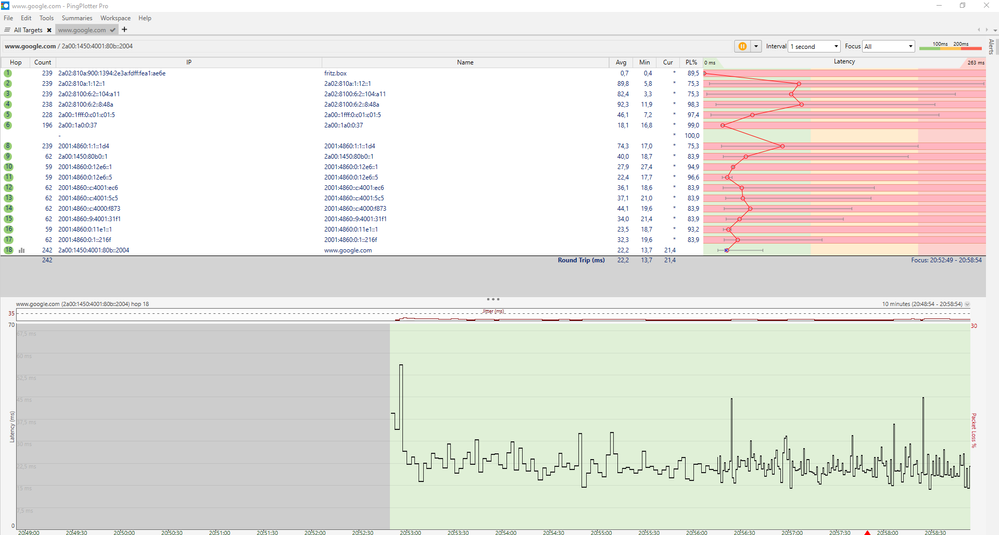Viewport: 999px width, 535px height.
Task: Click the Min column header
Action: point(645,62)
